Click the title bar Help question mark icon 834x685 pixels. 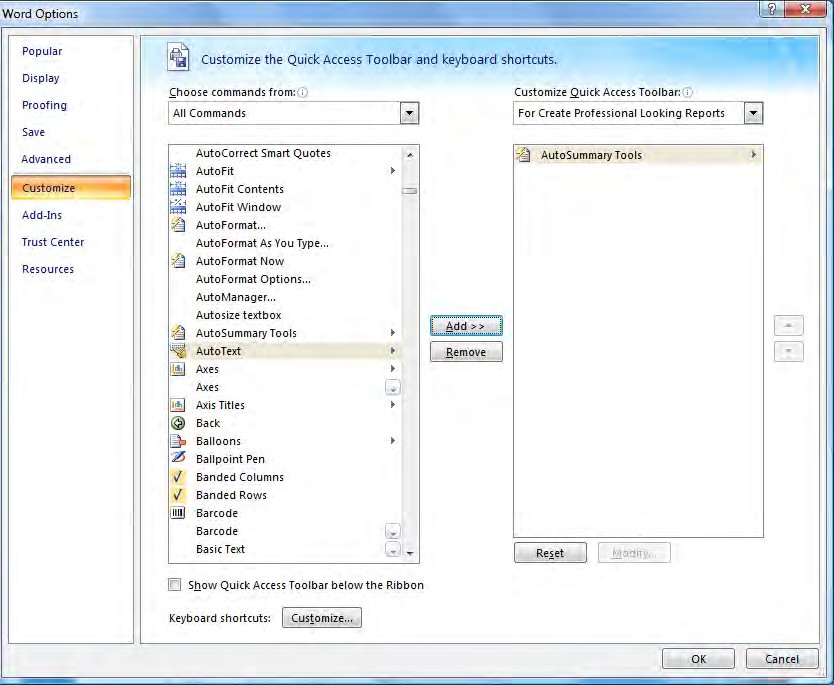click(x=769, y=10)
